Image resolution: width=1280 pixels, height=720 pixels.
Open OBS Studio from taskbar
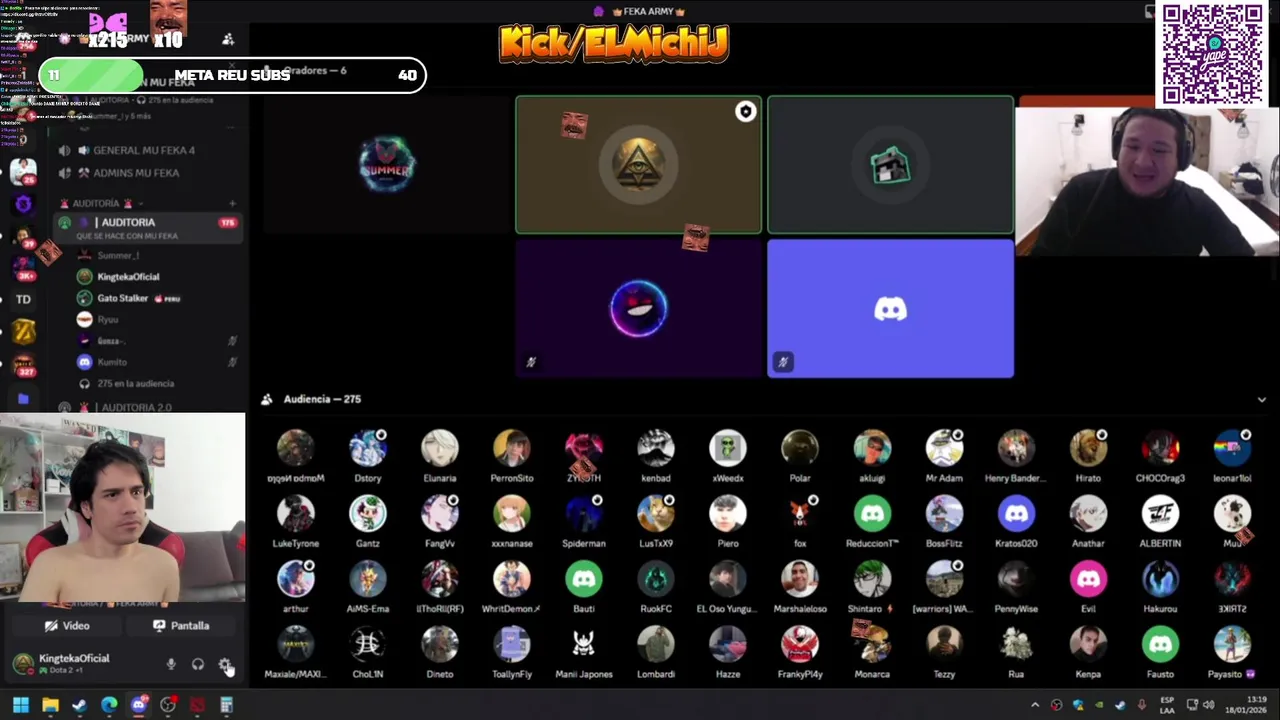coord(168,705)
